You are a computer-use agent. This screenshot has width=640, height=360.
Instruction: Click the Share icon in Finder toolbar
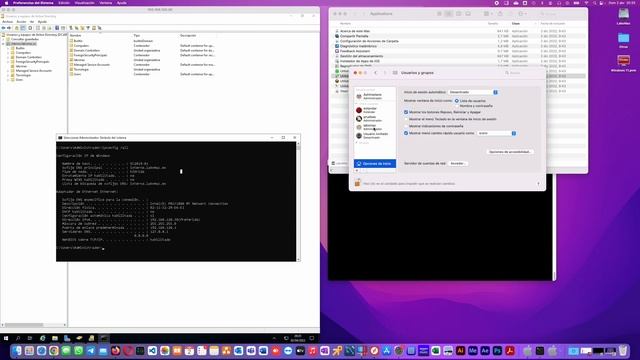pos(500,14)
